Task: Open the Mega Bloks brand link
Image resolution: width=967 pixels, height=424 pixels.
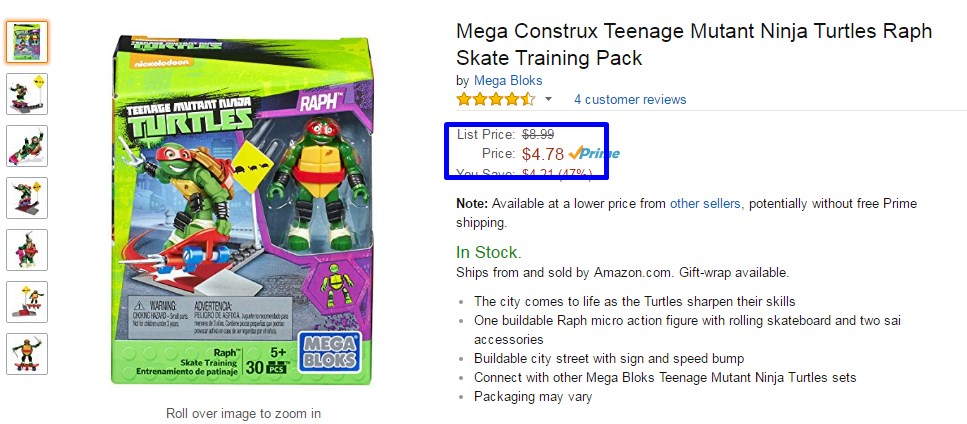Action: coord(508,81)
